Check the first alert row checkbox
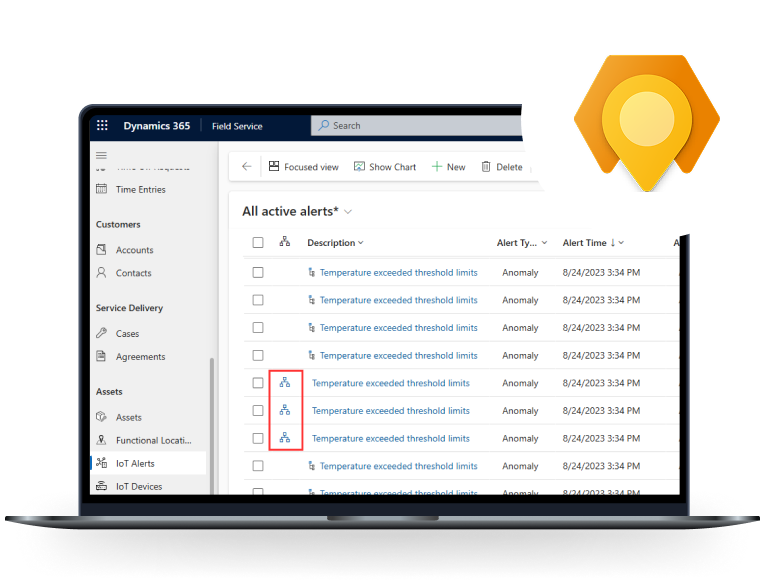 (258, 272)
